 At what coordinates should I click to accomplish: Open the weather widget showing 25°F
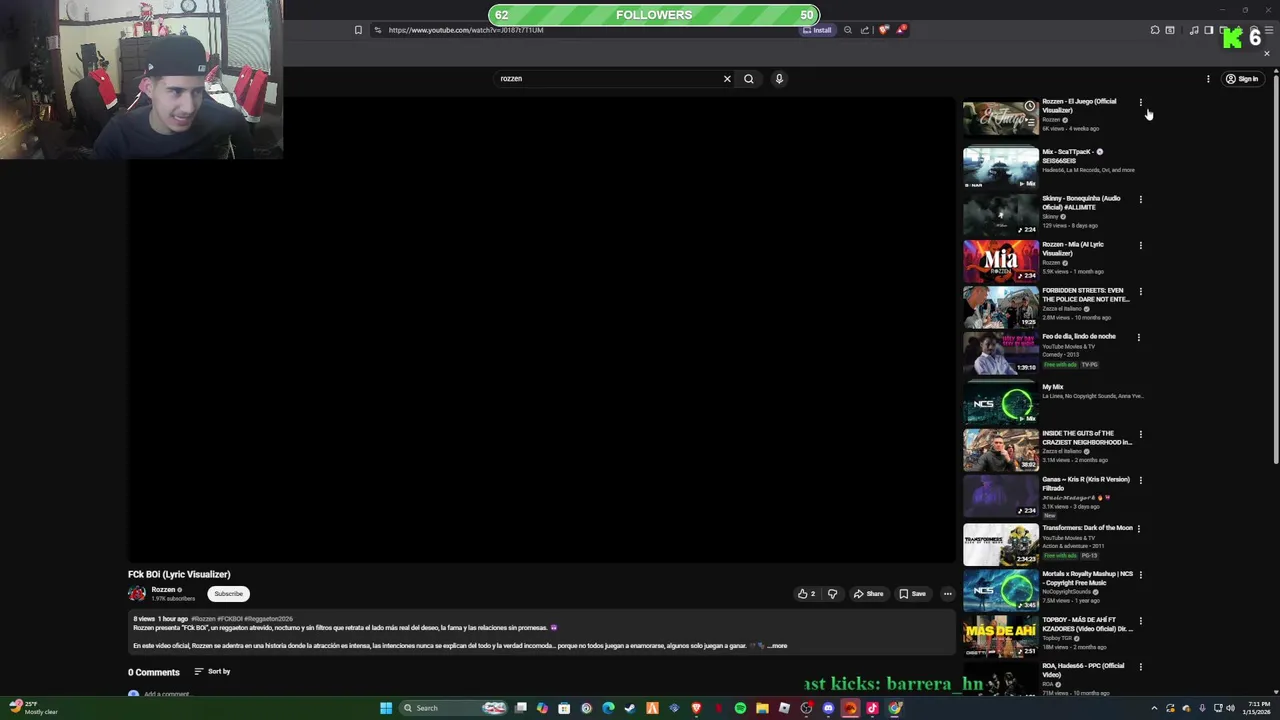32,708
